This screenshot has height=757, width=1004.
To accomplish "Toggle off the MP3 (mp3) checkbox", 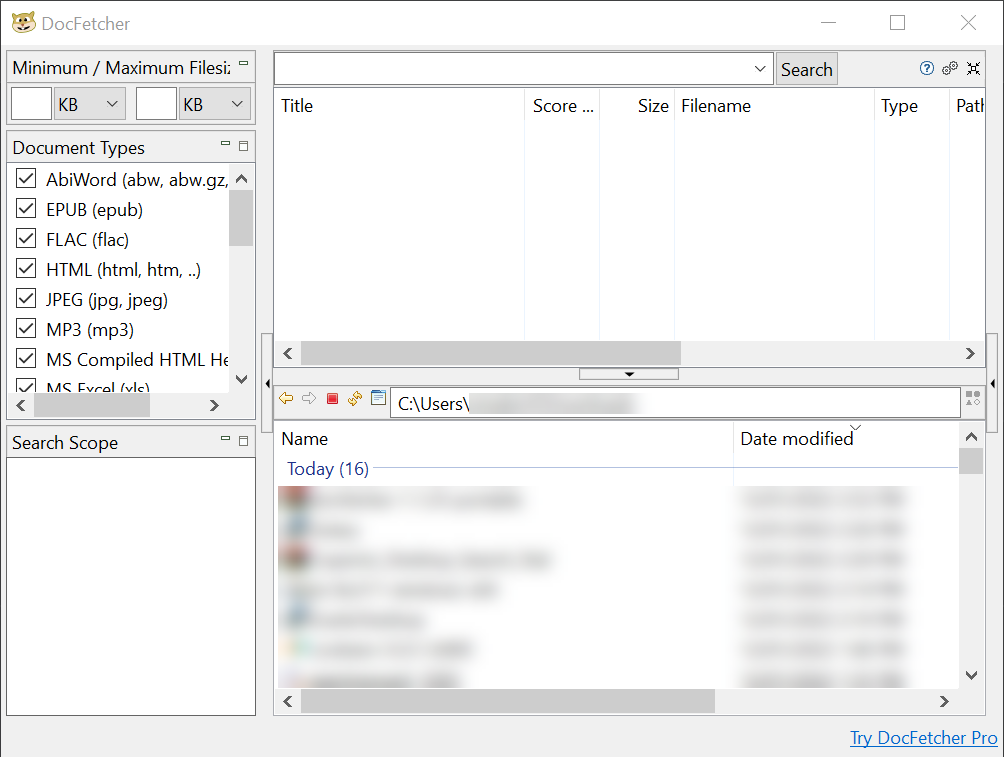I will 25,329.
